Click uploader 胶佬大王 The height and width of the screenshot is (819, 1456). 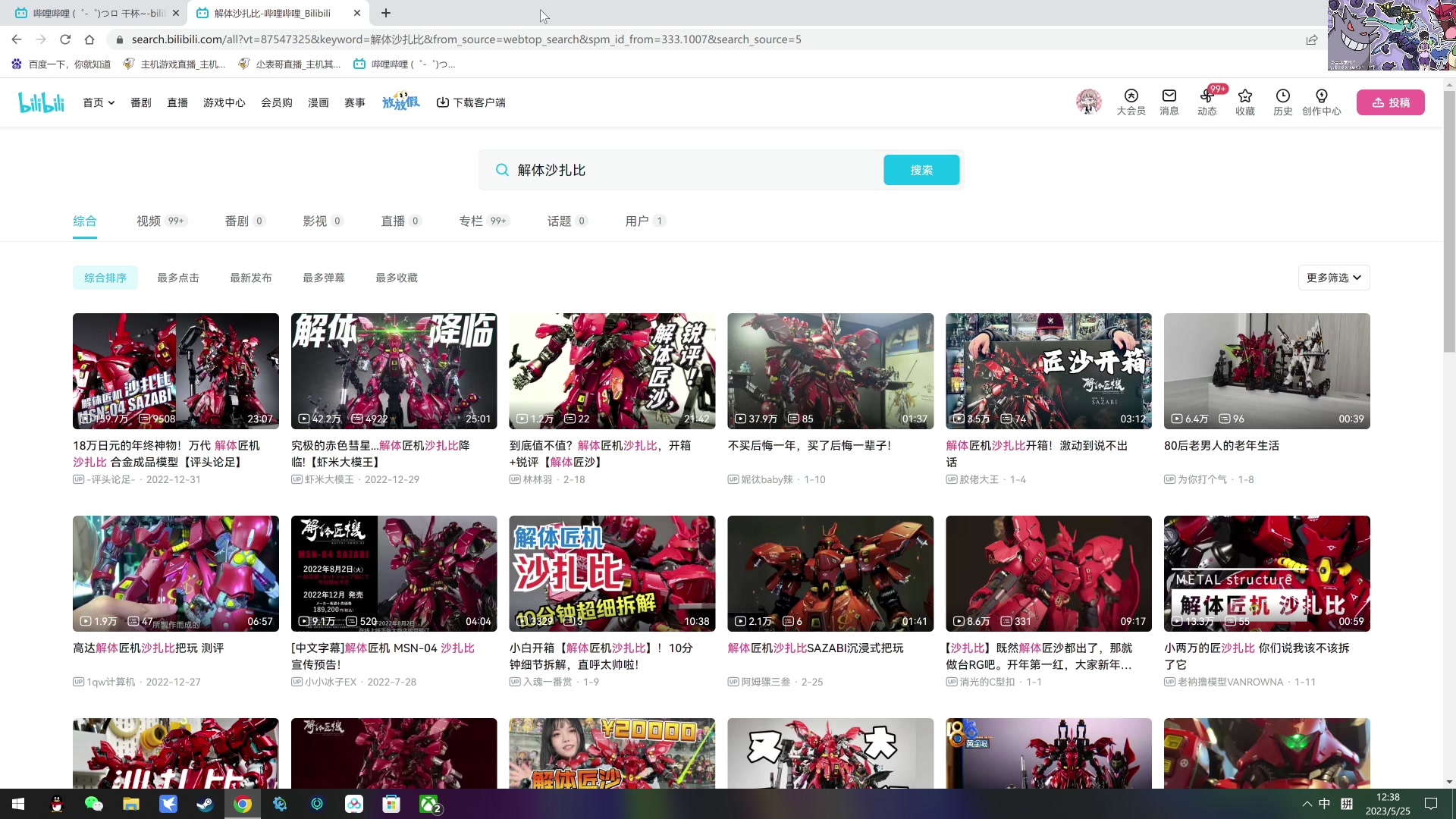(x=979, y=479)
